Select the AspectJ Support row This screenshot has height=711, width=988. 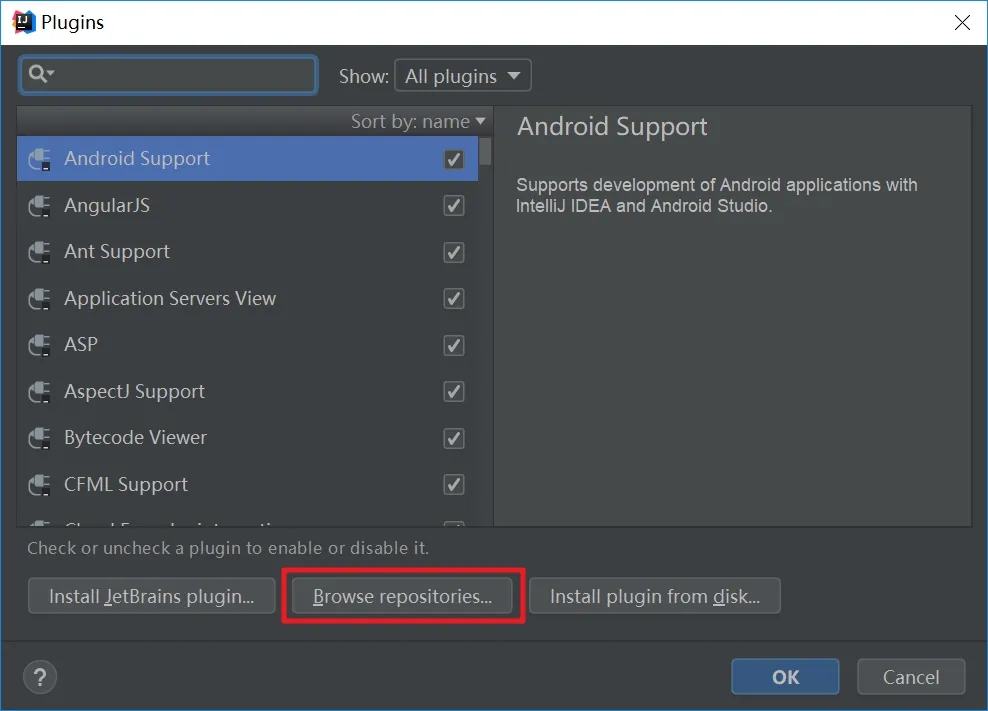click(247, 391)
